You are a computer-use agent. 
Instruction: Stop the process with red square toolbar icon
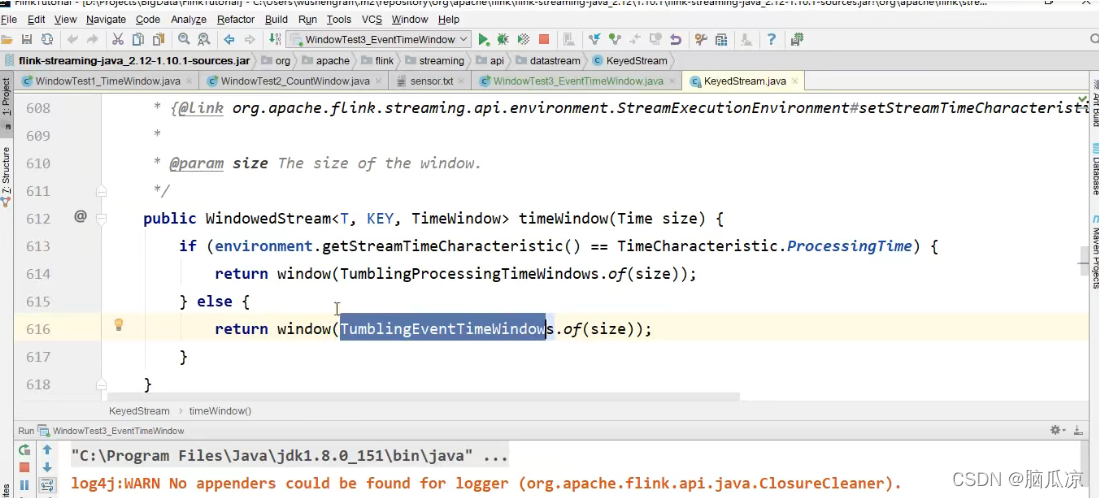(544, 40)
